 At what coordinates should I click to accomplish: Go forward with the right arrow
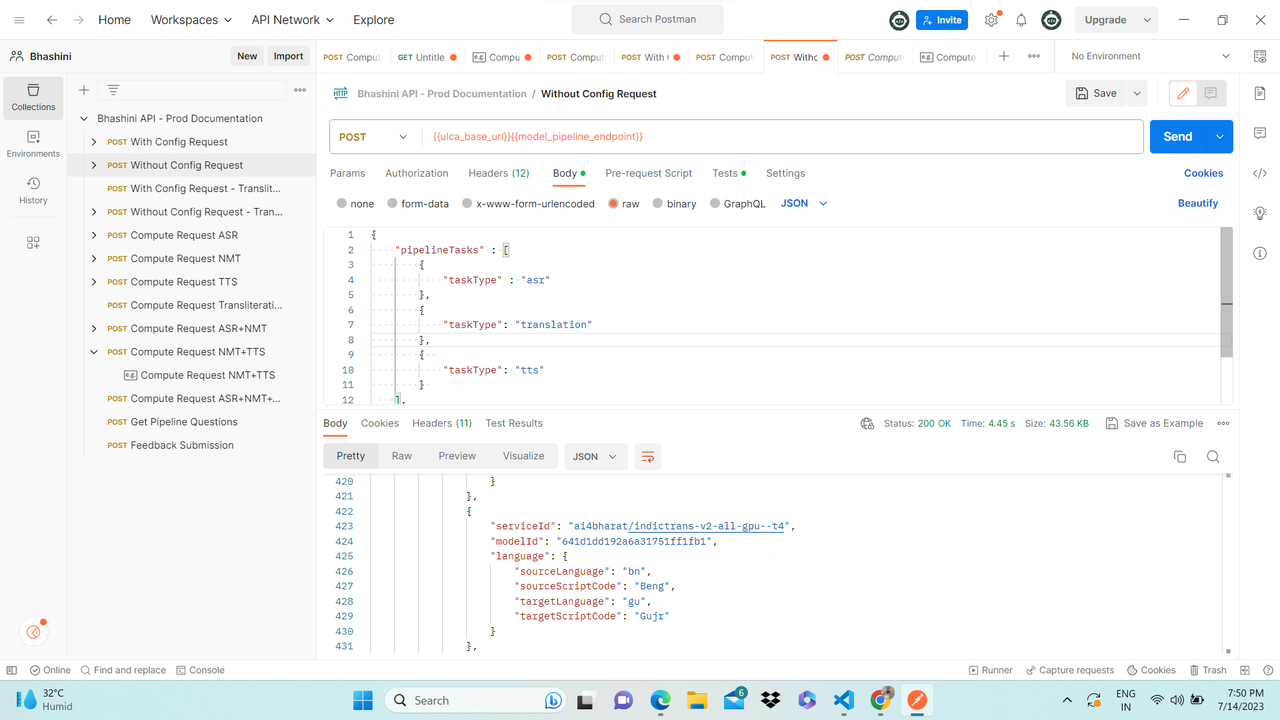(x=78, y=20)
